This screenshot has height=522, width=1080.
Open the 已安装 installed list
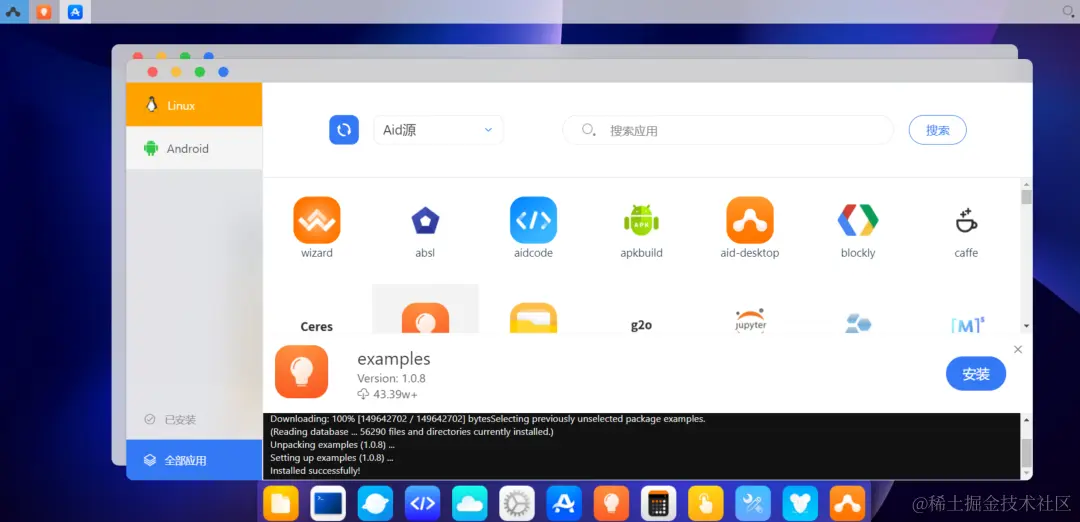point(170,419)
